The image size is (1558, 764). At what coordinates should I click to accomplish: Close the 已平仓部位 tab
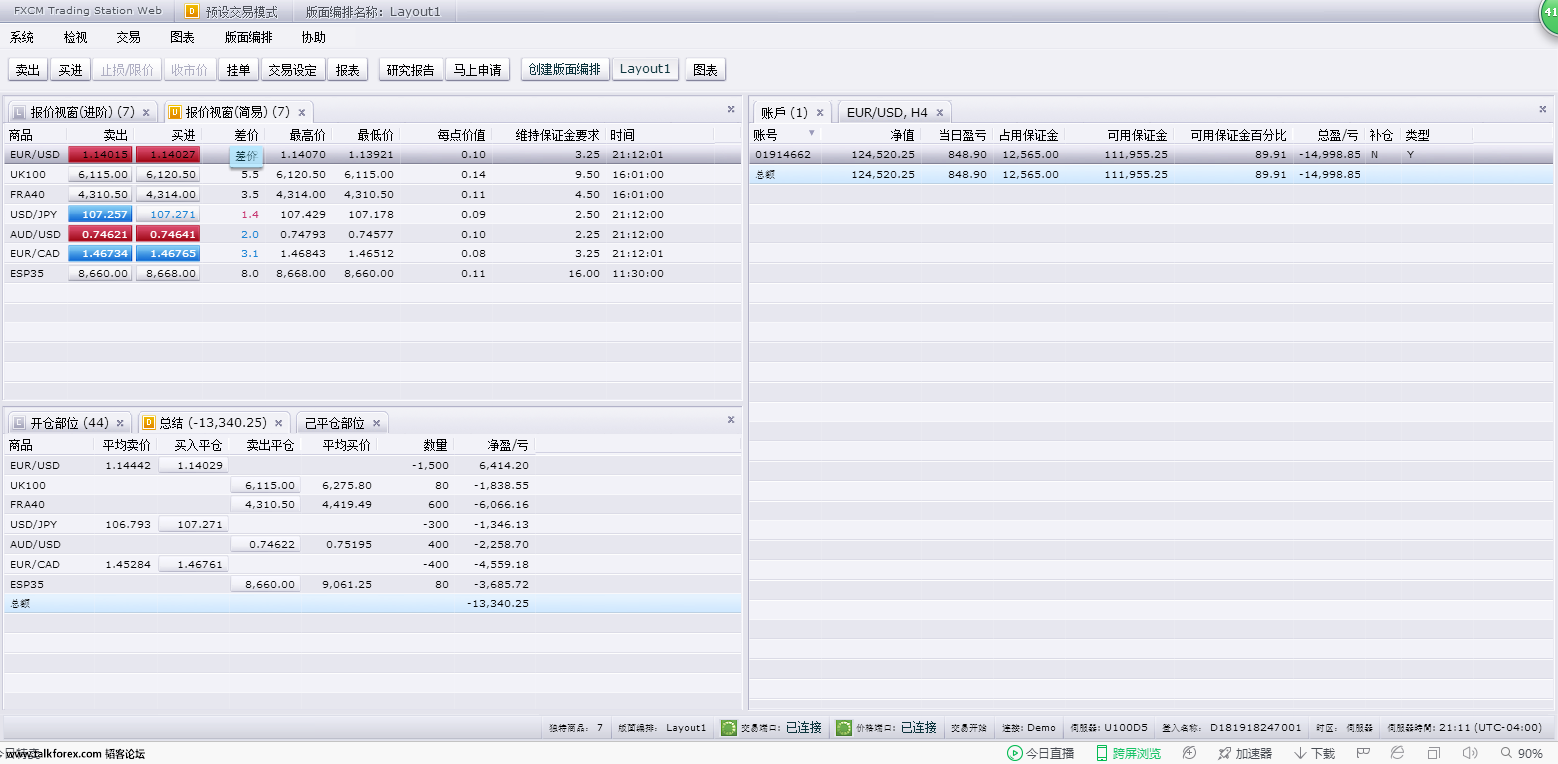[x=376, y=424]
